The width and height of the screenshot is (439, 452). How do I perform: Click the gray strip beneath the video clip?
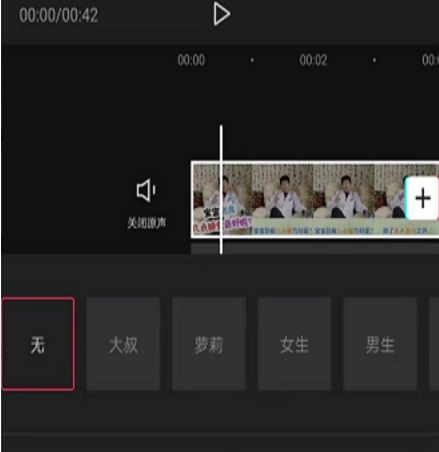tap(315, 249)
